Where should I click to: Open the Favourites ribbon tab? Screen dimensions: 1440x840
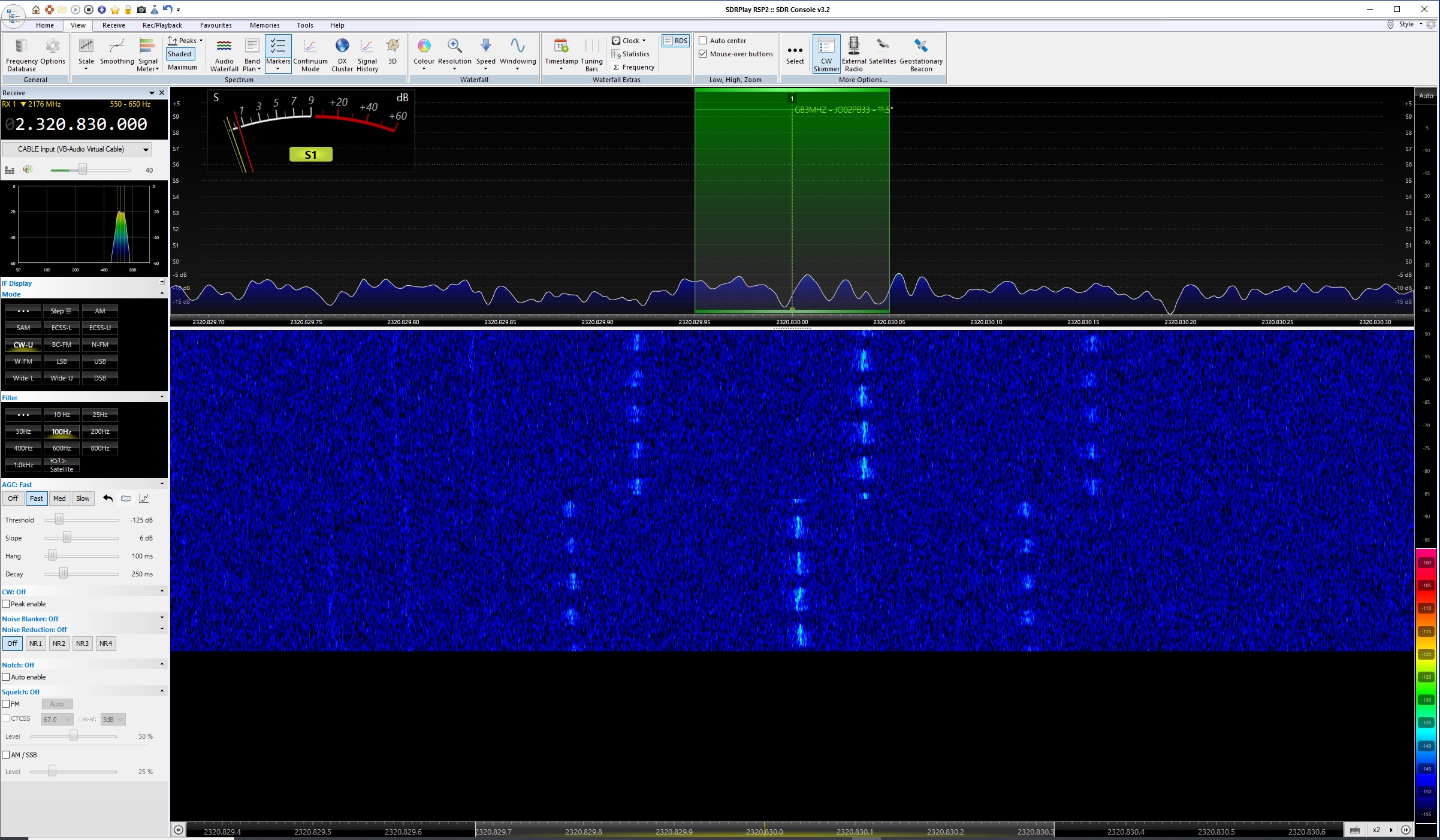tap(216, 25)
